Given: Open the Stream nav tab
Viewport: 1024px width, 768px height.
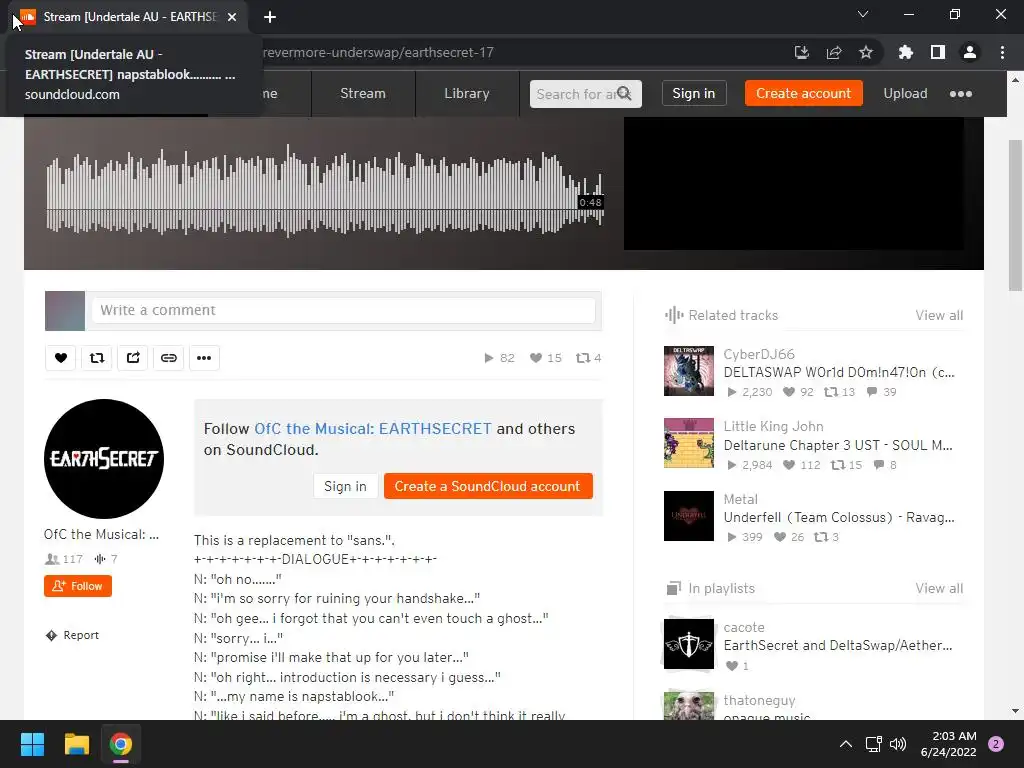Looking at the screenshot, I should pos(363,93).
